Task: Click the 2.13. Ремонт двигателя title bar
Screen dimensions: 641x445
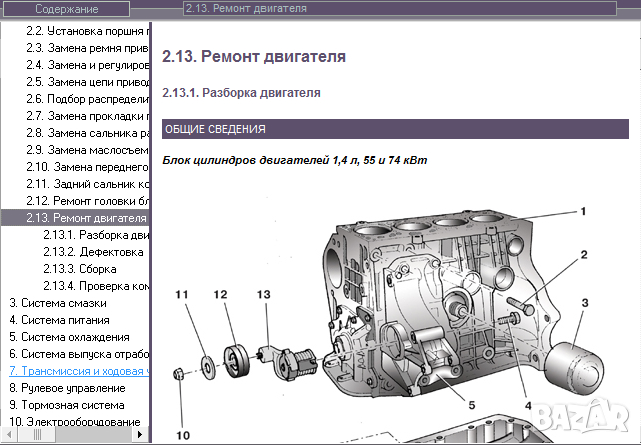Action: [400, 8]
